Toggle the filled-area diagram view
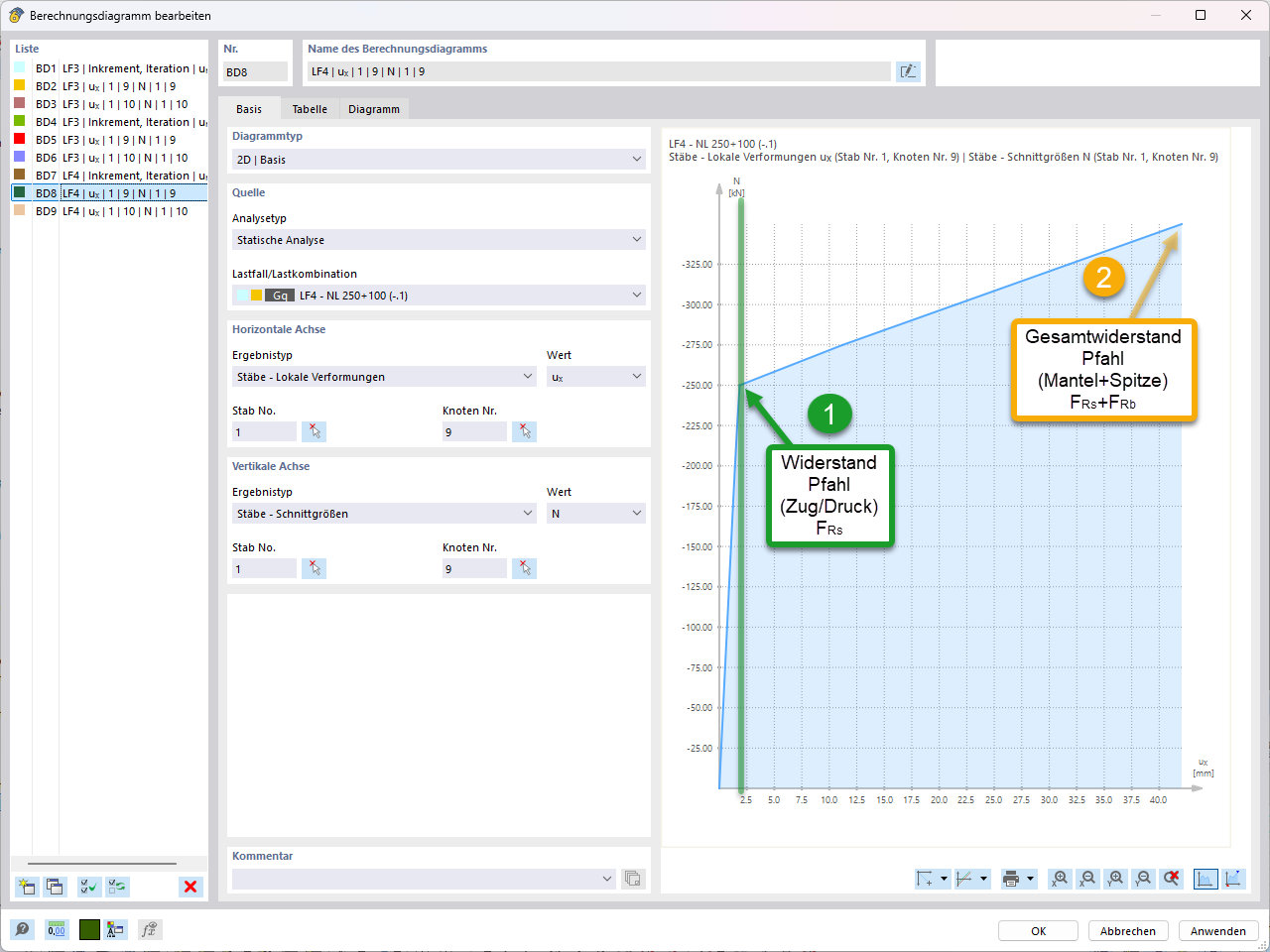 pos(1206,879)
